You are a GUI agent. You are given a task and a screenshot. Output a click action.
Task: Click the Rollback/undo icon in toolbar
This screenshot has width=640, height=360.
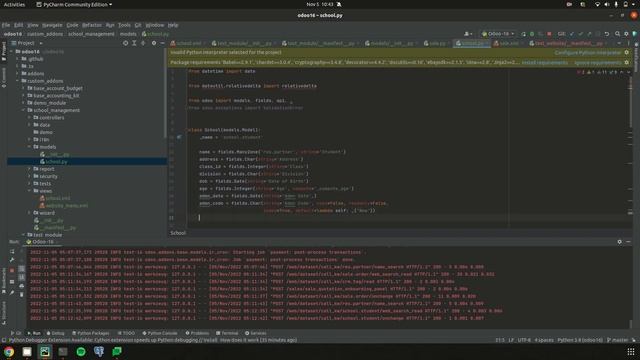(x=607, y=34)
